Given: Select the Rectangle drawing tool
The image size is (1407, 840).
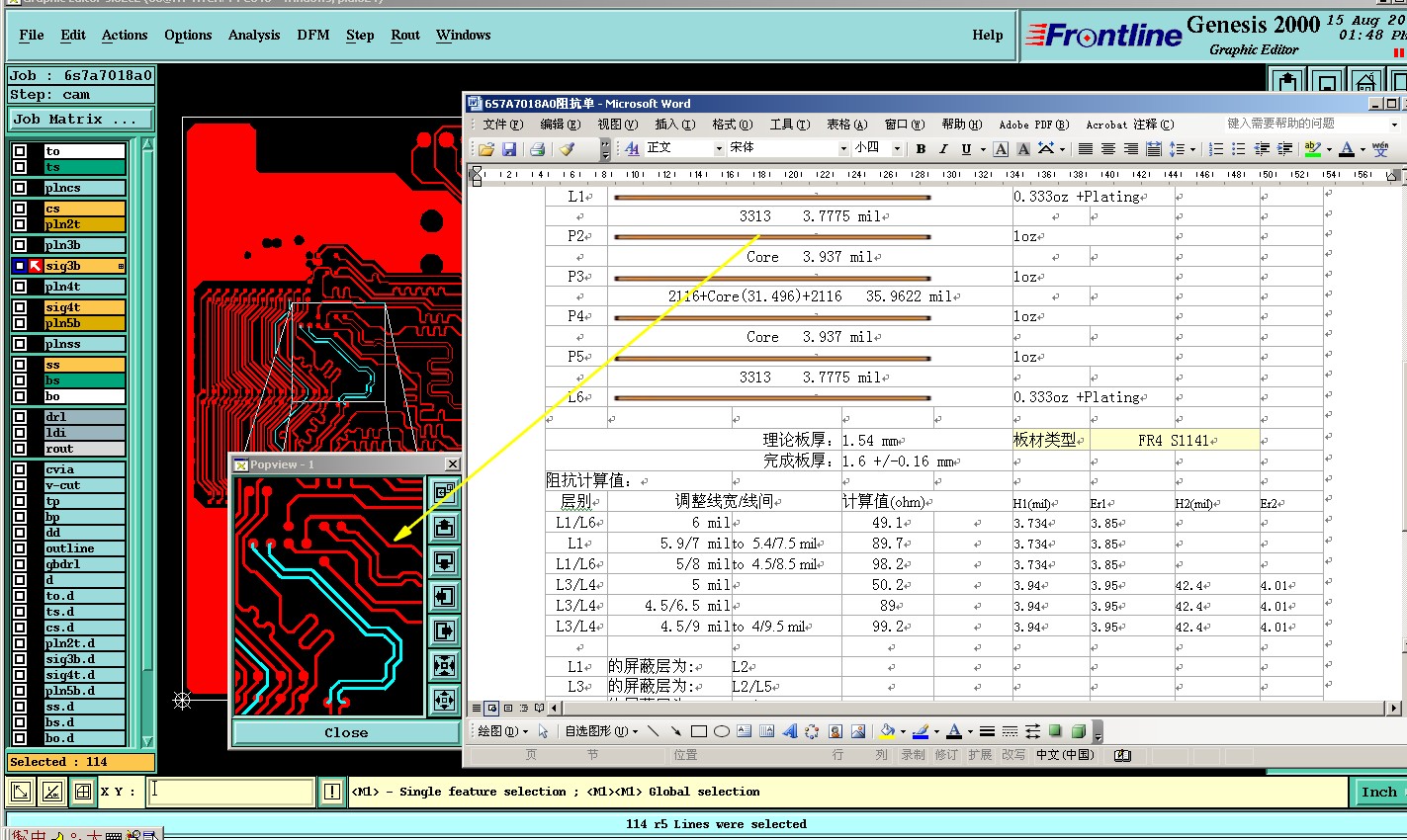Looking at the screenshot, I should pos(698,731).
